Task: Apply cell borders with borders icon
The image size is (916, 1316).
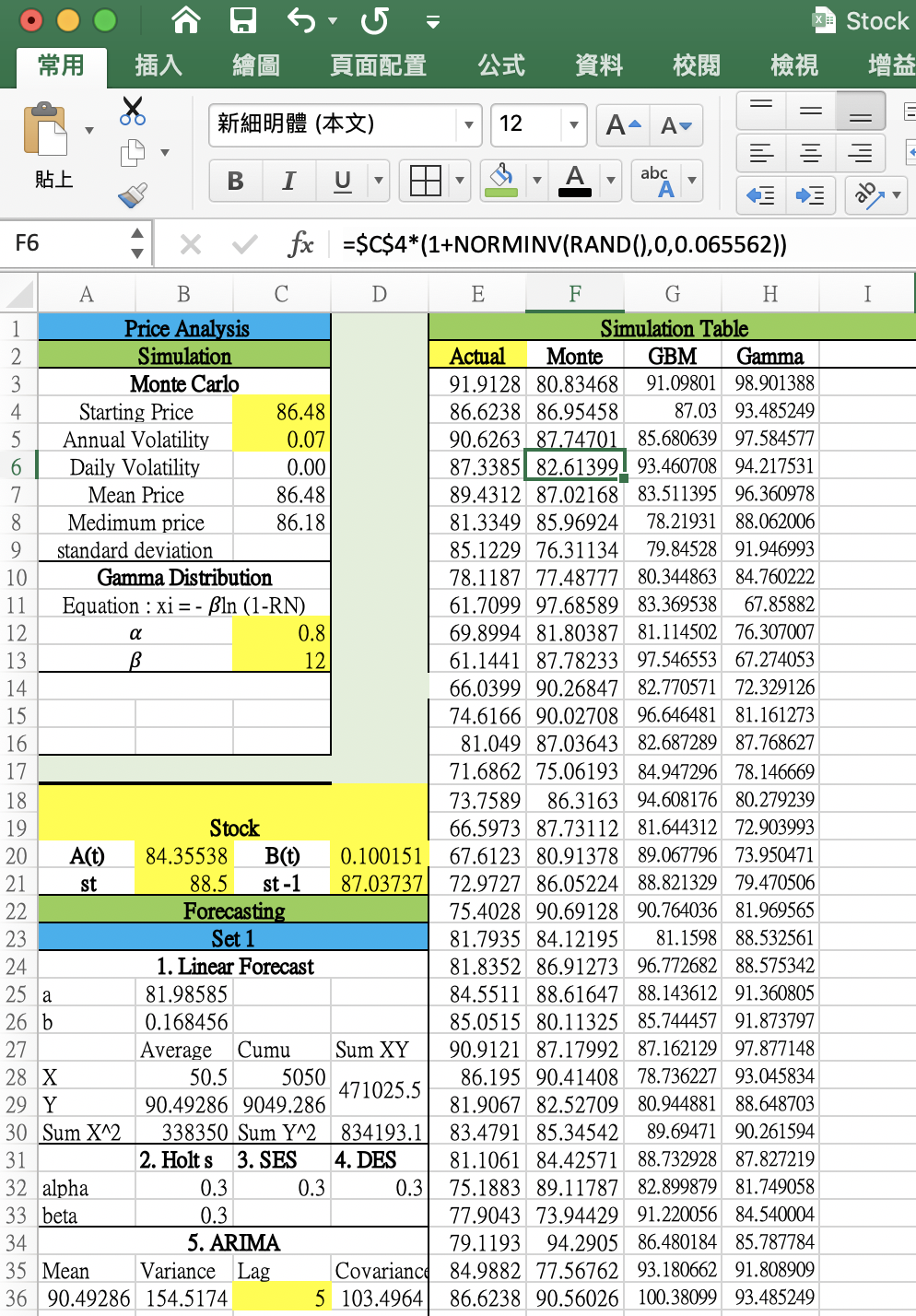Action: pos(425,181)
